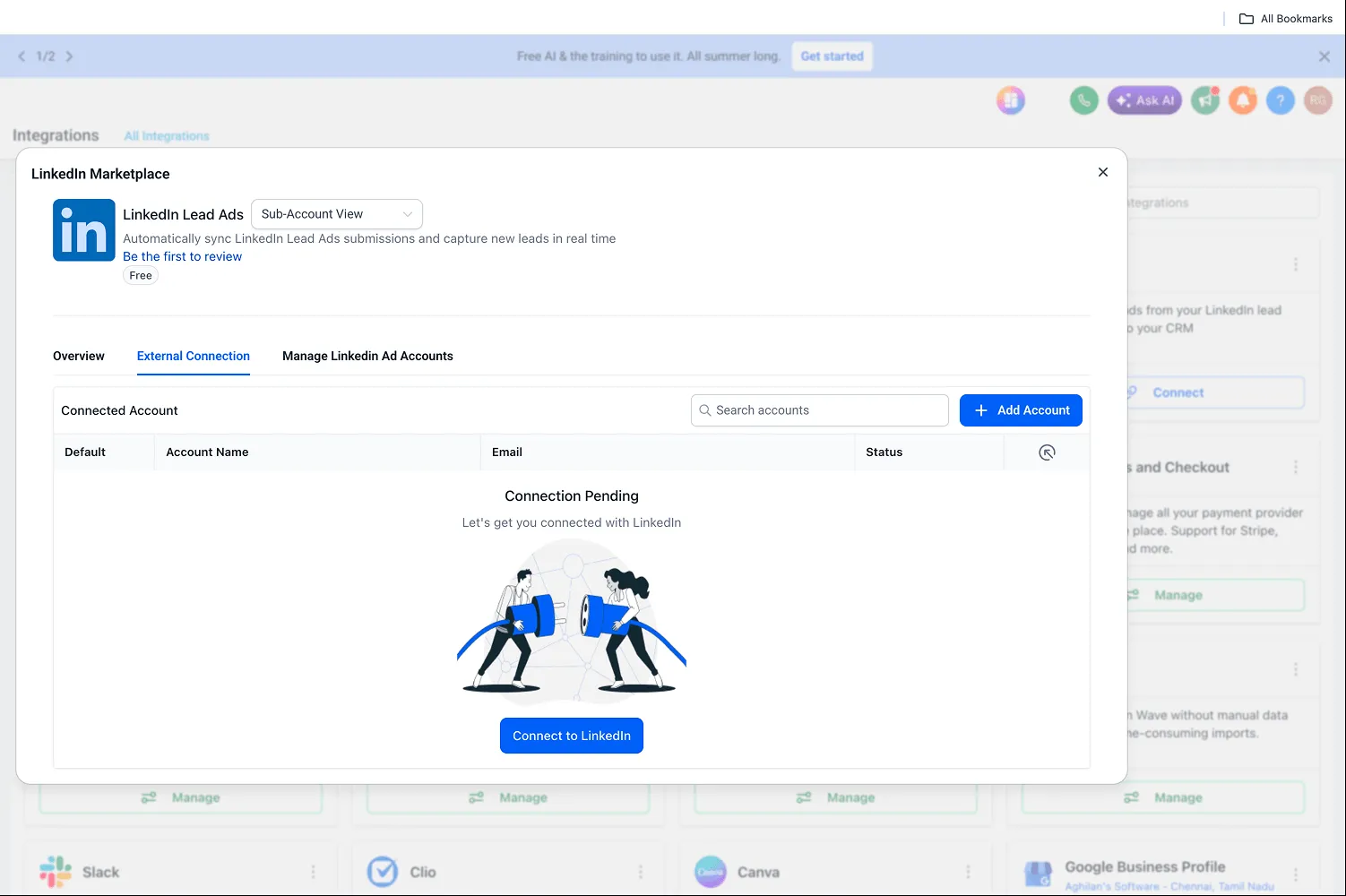Screen dimensions: 1346x896
Task: Click the Free pricing tag
Action: coord(141,276)
